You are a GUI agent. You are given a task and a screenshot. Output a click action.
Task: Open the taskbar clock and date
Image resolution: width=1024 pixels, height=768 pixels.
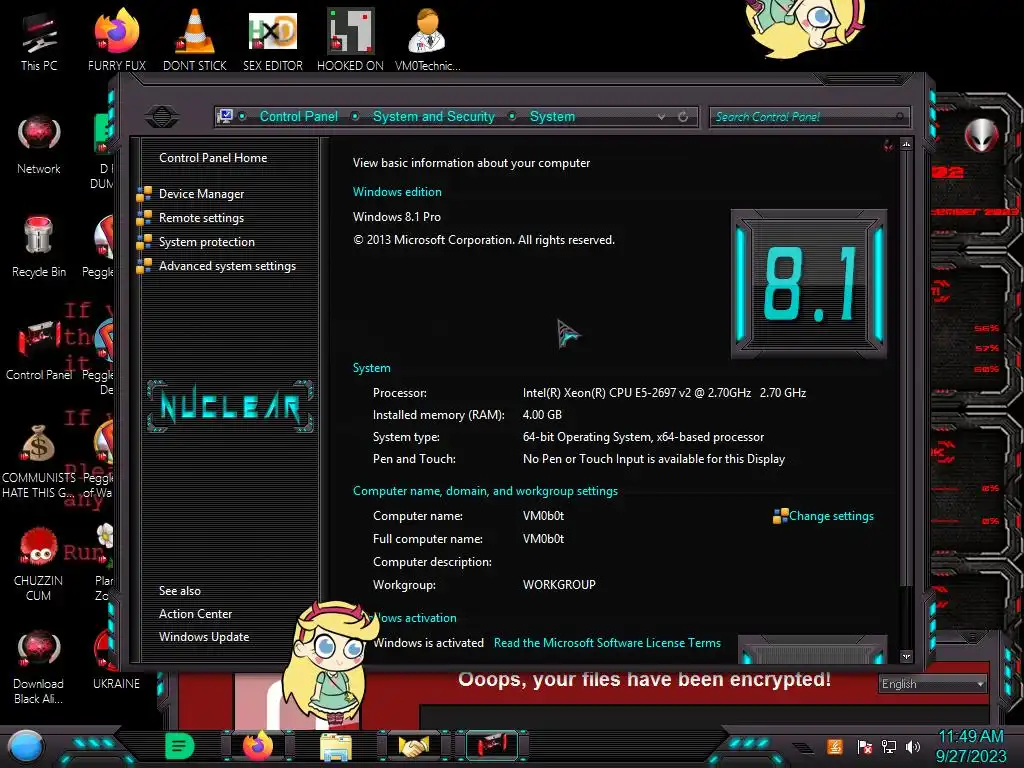coord(971,746)
